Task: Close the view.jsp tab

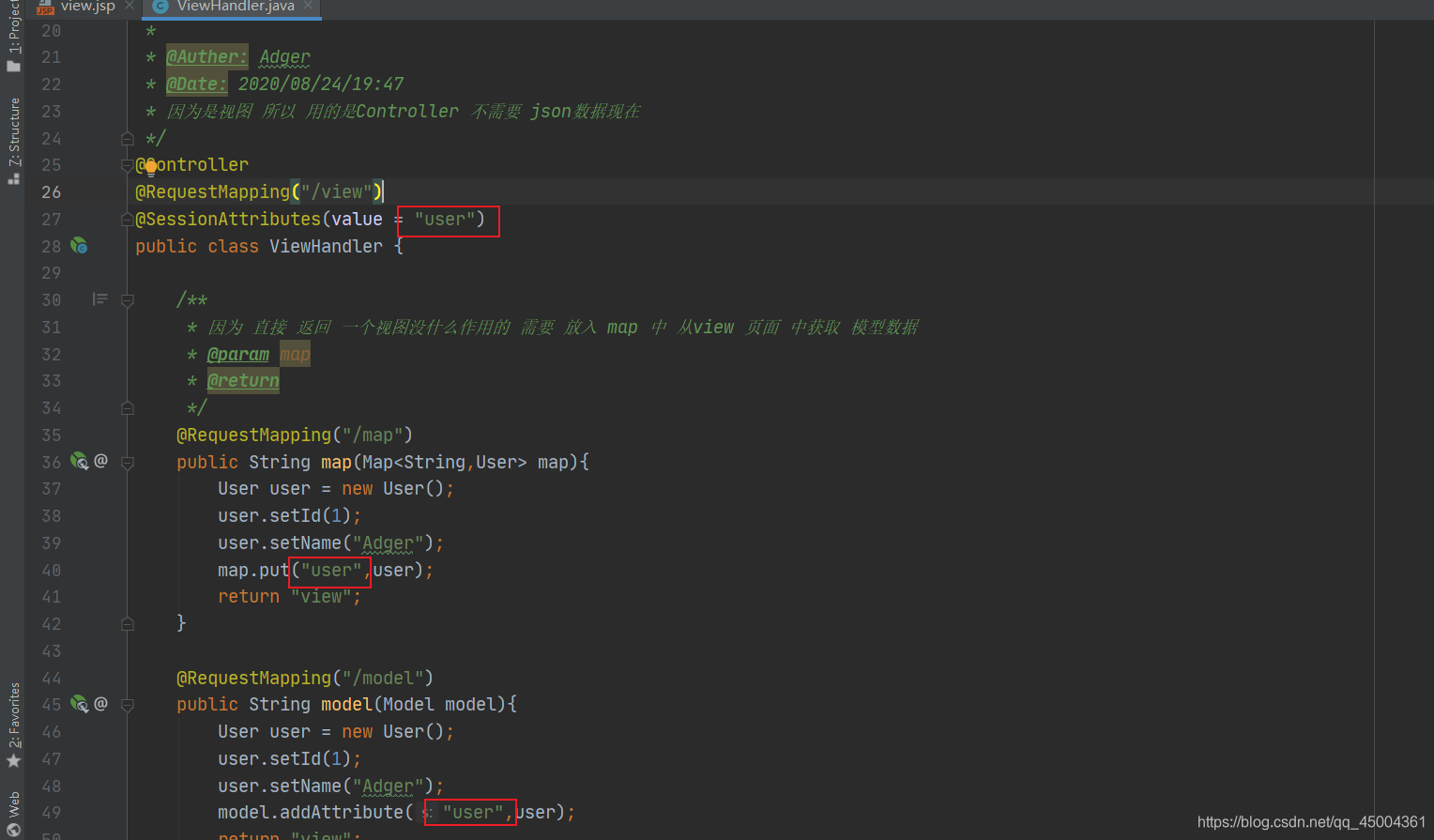Action: tap(130, 6)
